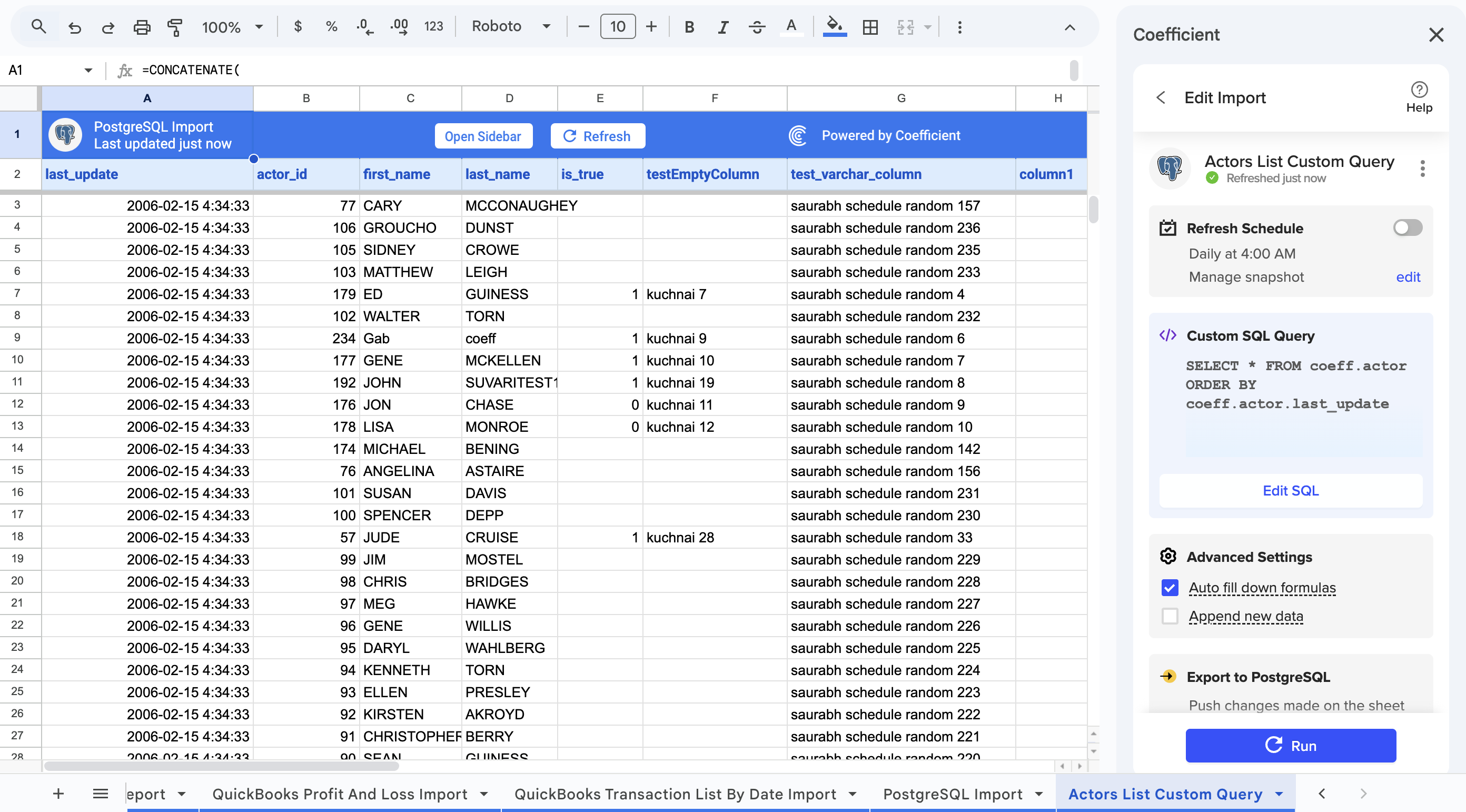Apply italic formatting
This screenshot has width=1466, height=812.
(x=723, y=27)
